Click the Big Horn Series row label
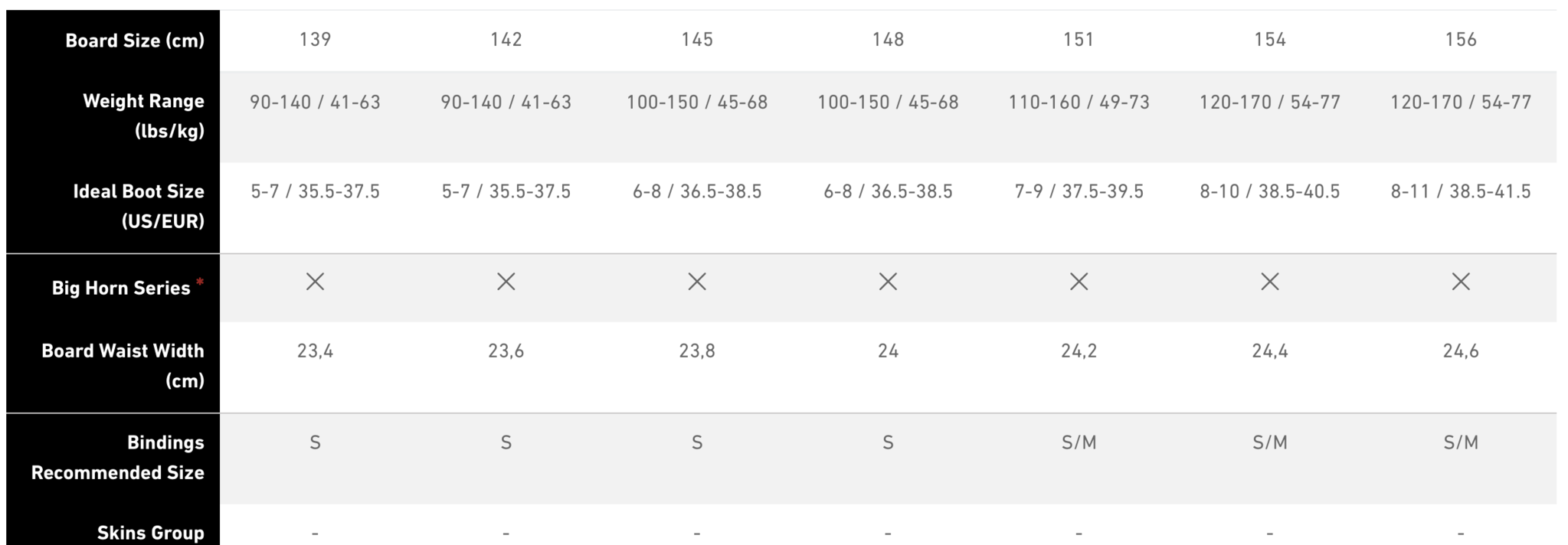 tap(121, 288)
